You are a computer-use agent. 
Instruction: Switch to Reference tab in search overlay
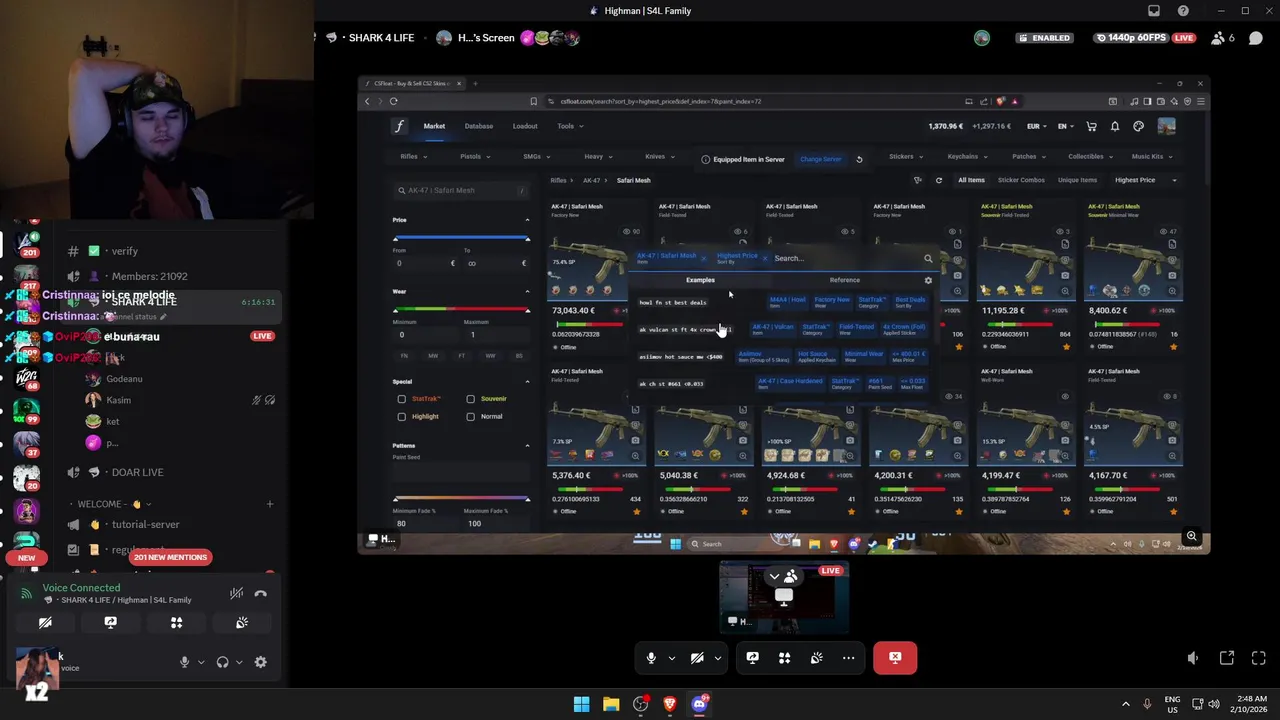844,280
